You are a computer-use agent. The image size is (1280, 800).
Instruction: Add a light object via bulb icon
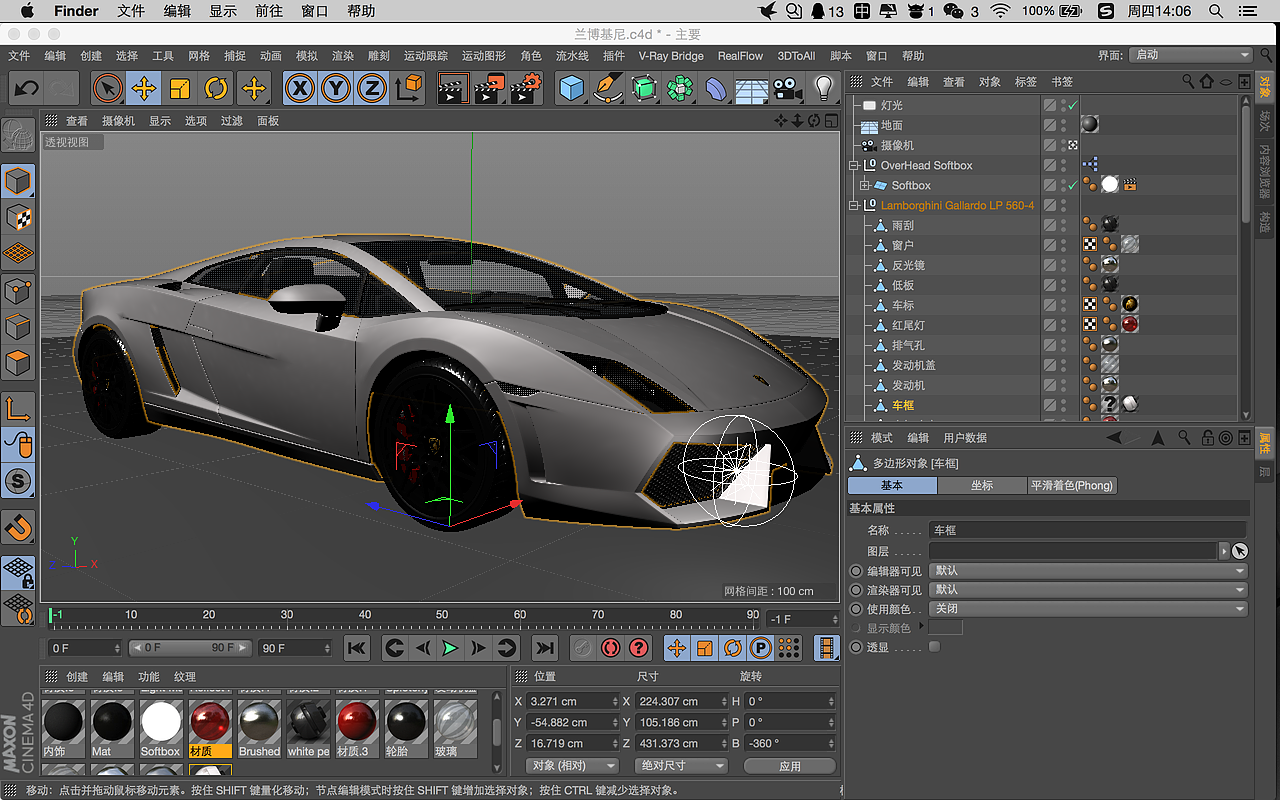click(x=823, y=89)
